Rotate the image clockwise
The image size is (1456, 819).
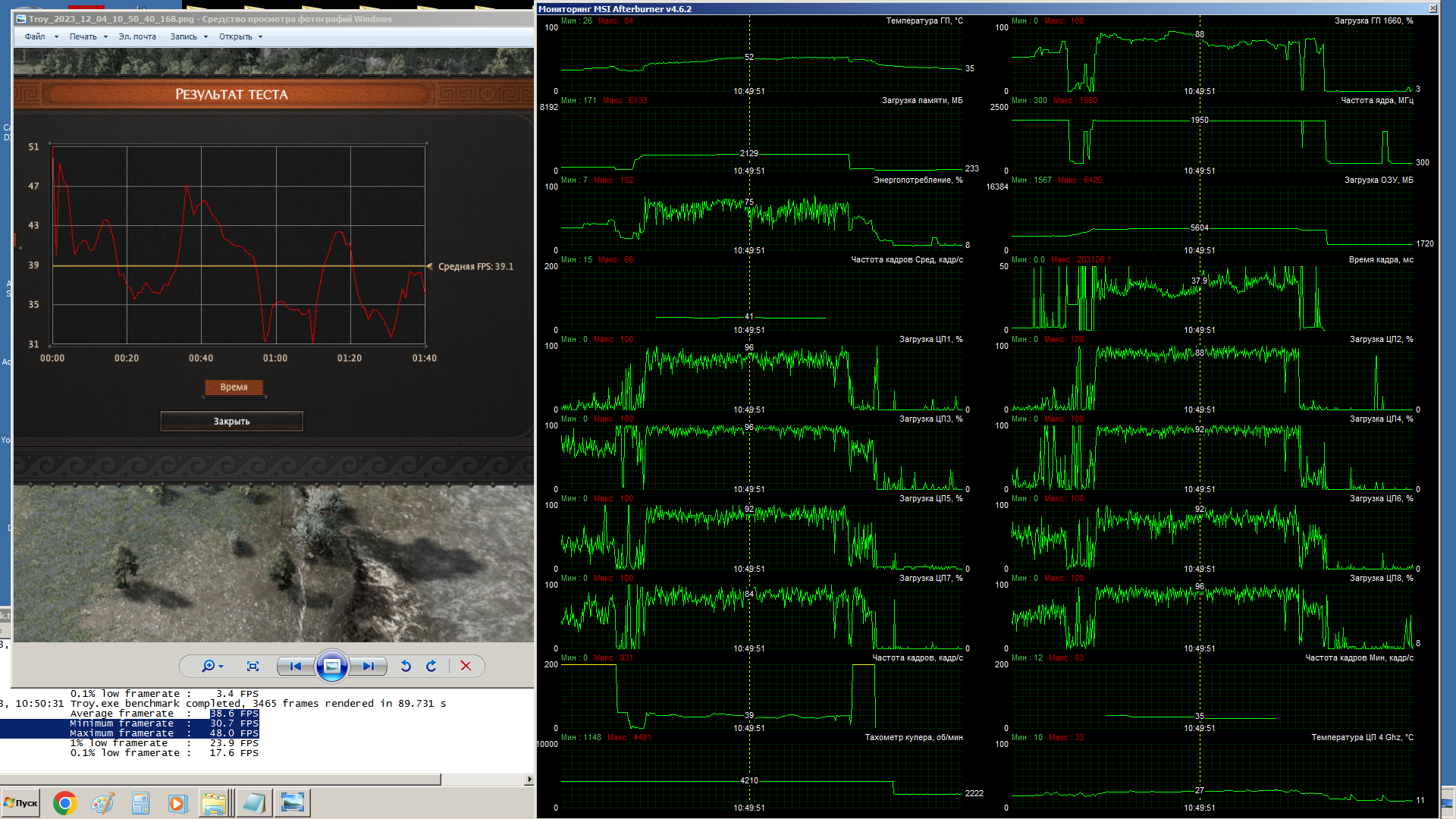coord(431,666)
